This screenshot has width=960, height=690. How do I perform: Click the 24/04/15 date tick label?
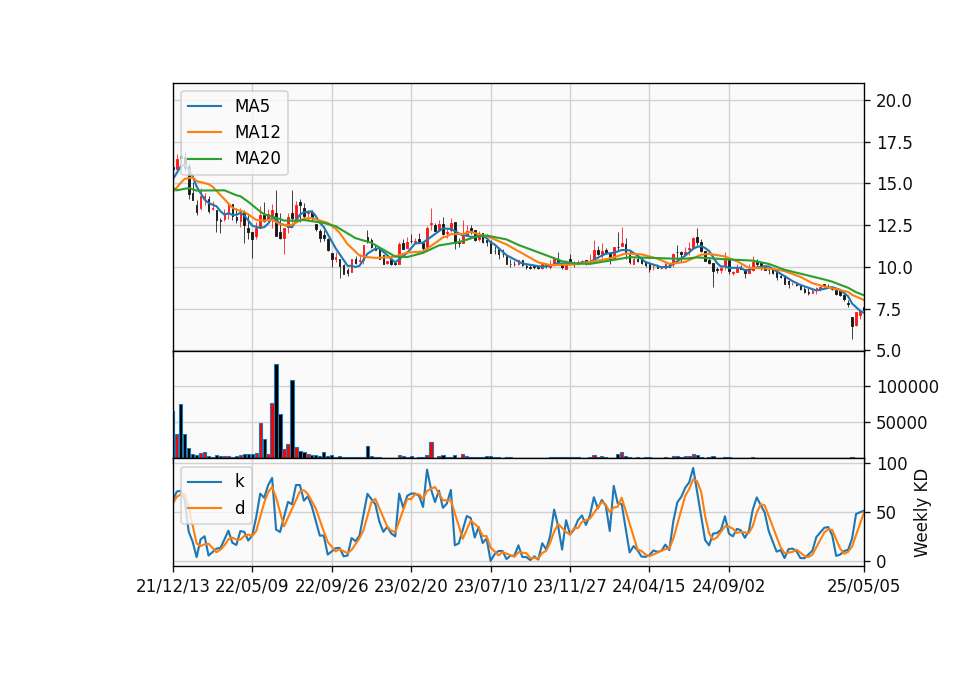coord(648,586)
